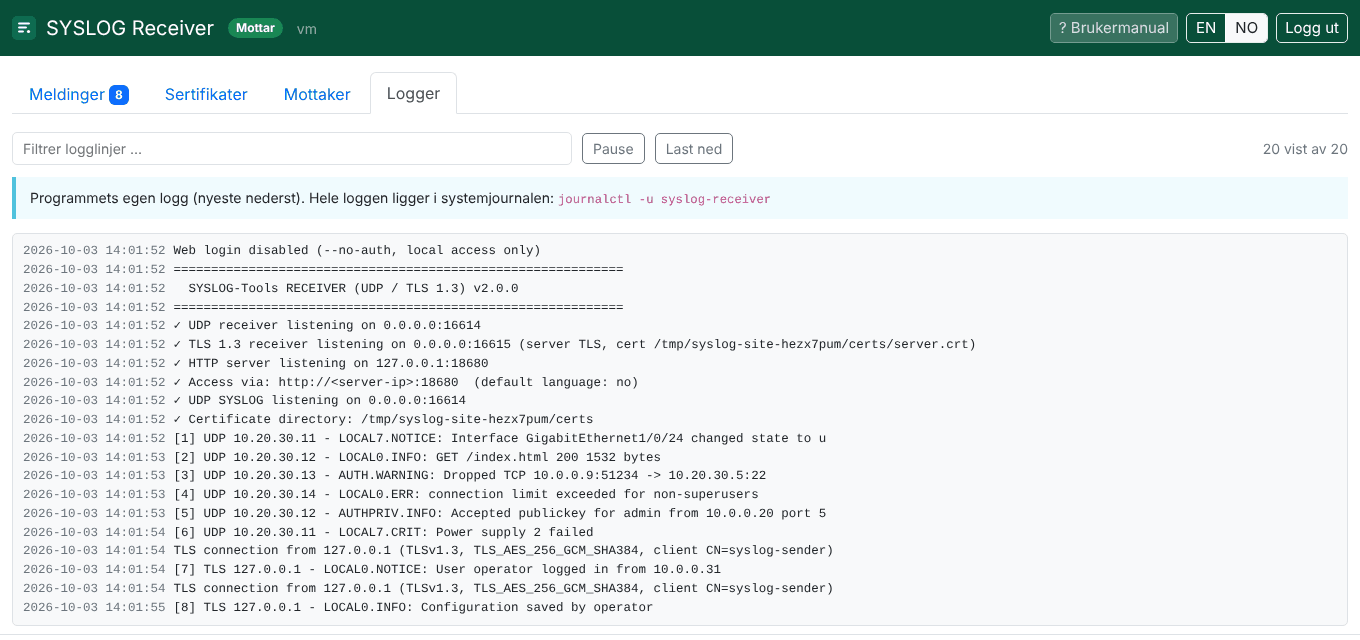The image size is (1360, 640).
Task: Click the 'Programmets egen logg' info text
Action: [x=292, y=199]
